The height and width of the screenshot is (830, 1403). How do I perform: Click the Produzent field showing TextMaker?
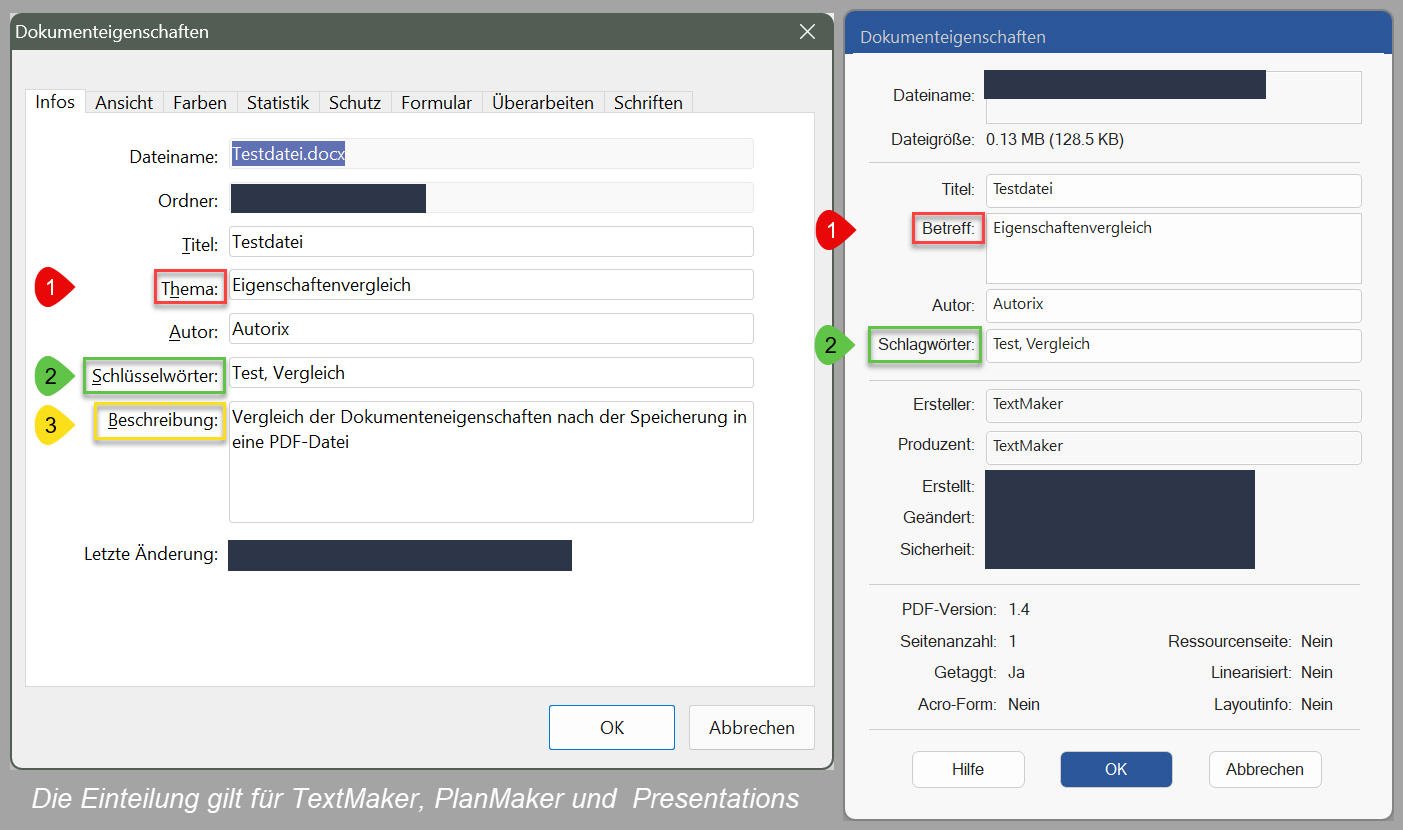click(1174, 447)
